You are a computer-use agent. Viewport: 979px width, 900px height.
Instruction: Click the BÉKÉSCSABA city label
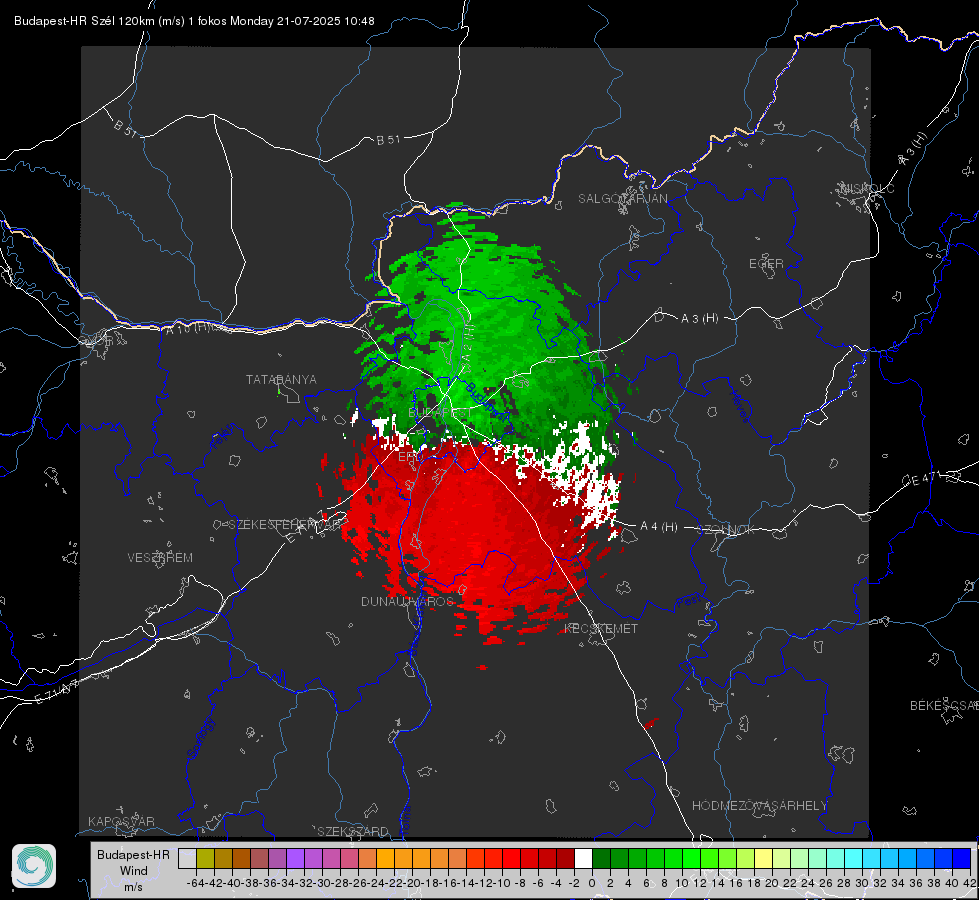click(x=944, y=705)
